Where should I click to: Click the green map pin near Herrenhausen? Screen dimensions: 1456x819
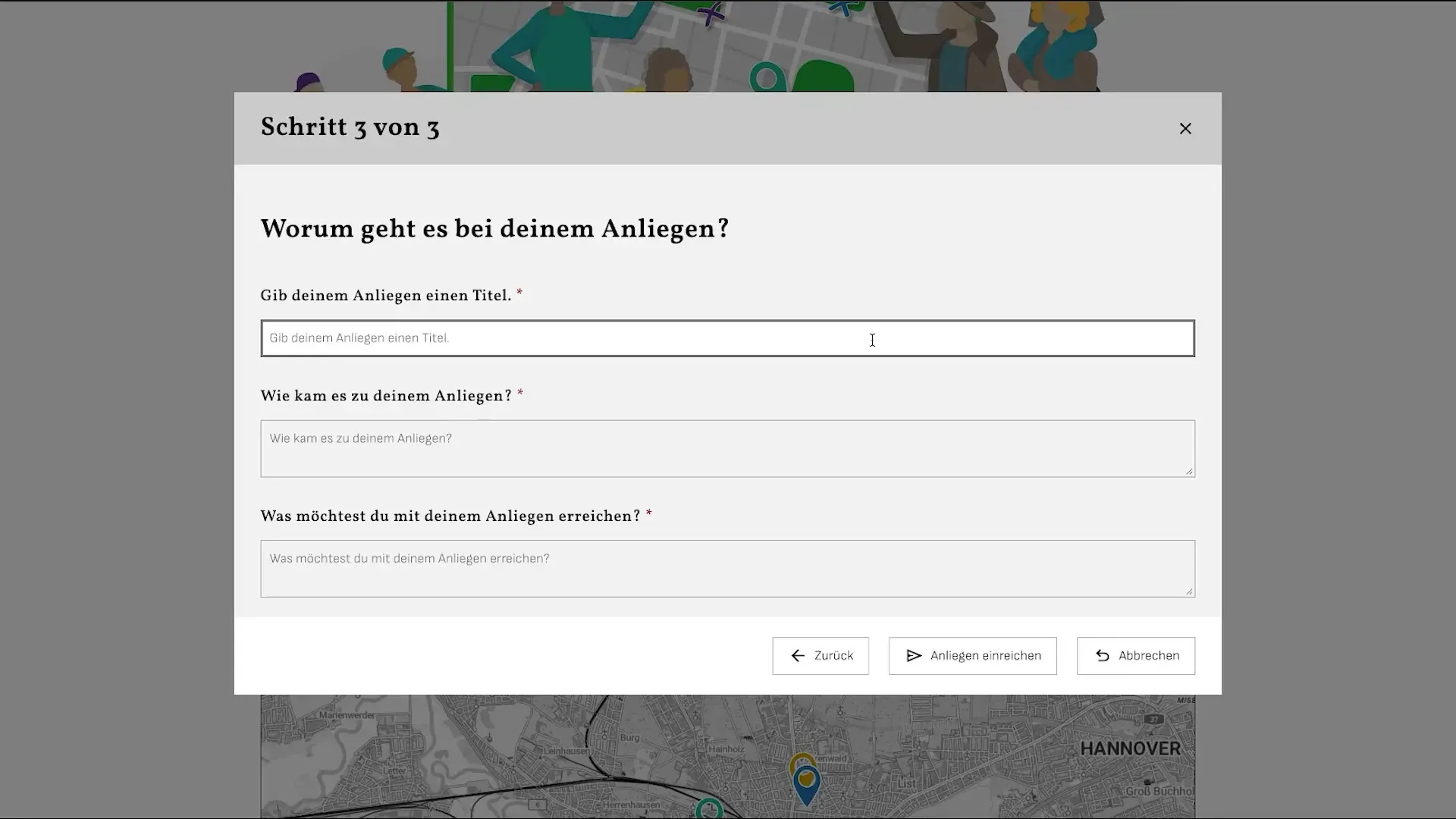pyautogui.click(x=708, y=809)
